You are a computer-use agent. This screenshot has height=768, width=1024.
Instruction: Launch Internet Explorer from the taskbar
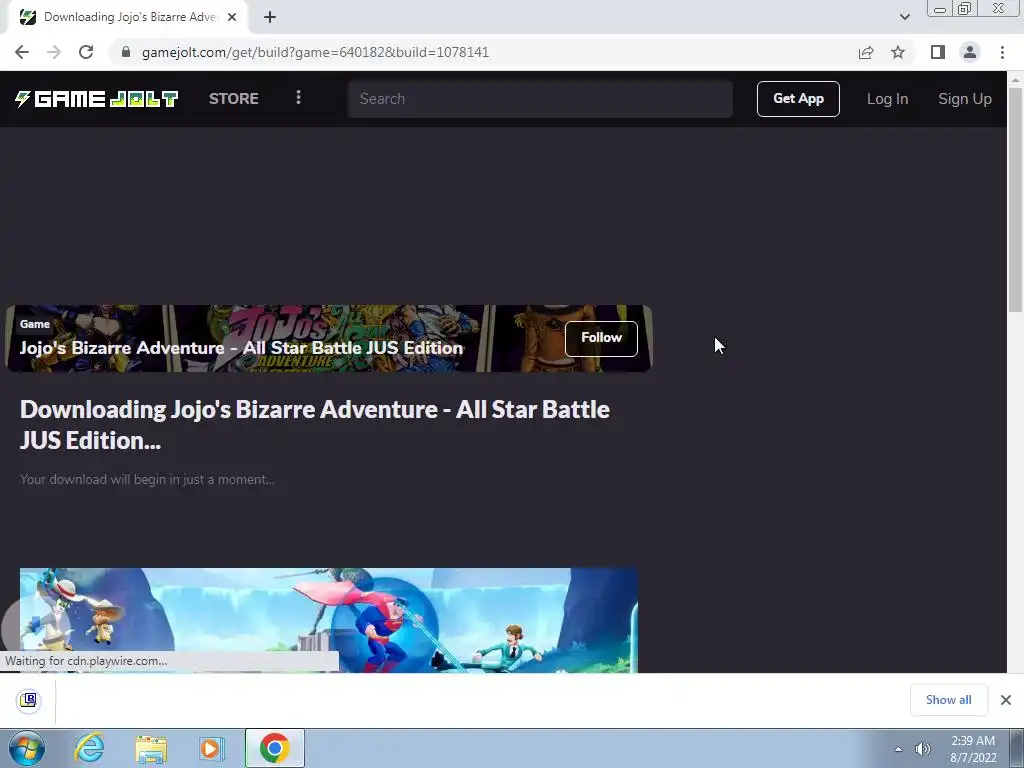pyautogui.click(x=89, y=748)
